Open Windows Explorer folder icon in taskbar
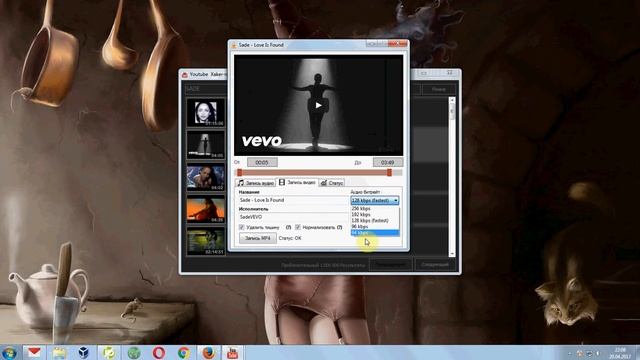Image resolution: width=640 pixels, height=360 pixels. tap(59, 353)
